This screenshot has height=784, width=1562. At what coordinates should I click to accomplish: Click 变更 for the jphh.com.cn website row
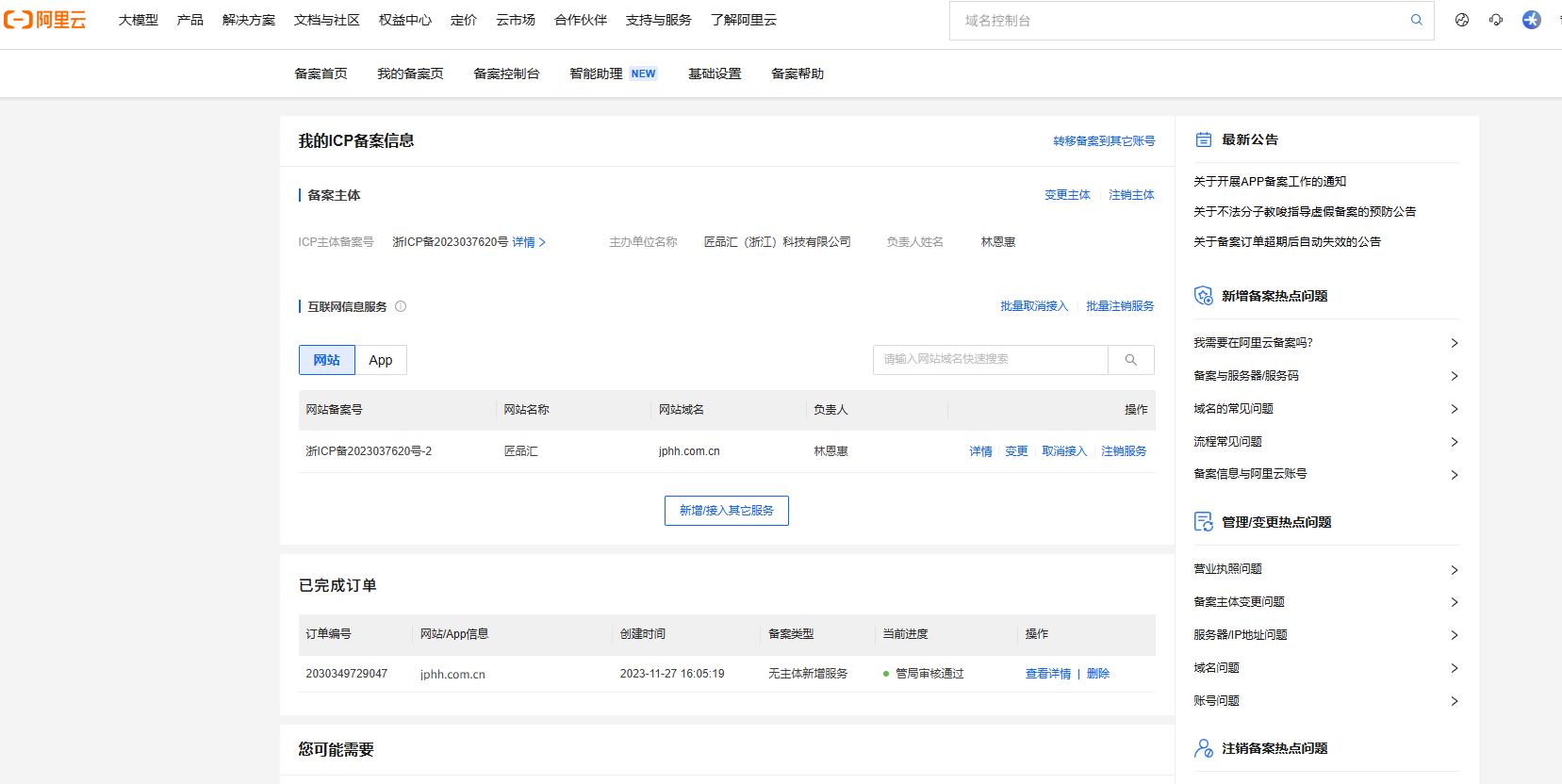1016,451
